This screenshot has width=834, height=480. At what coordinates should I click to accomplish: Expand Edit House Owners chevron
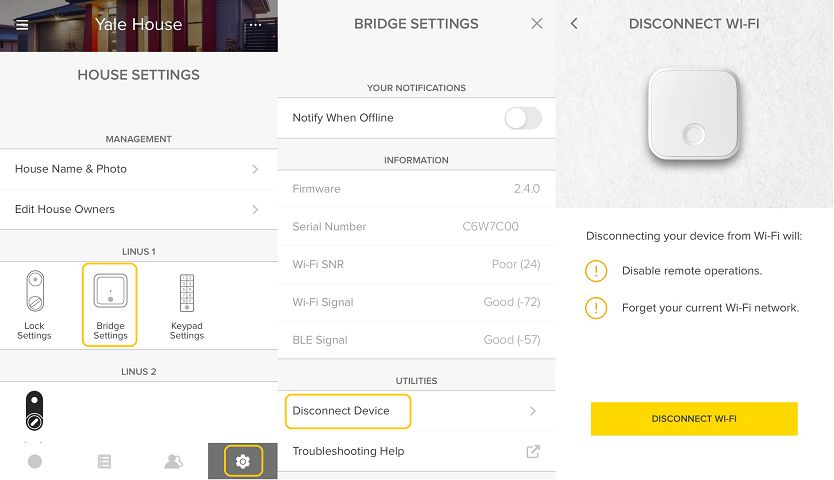point(255,210)
